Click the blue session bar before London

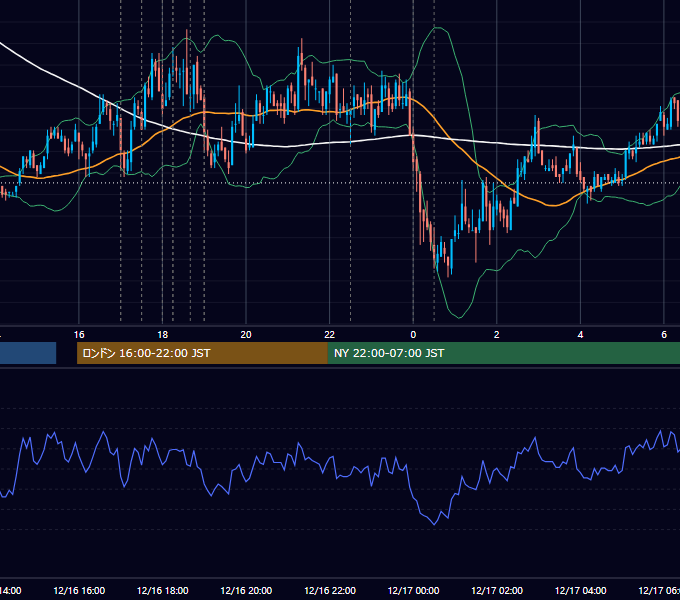pyautogui.click(x=28, y=353)
